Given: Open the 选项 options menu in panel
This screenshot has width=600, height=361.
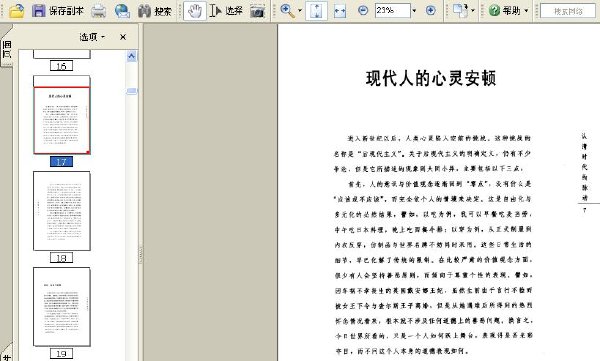Looking at the screenshot, I should point(92,37).
